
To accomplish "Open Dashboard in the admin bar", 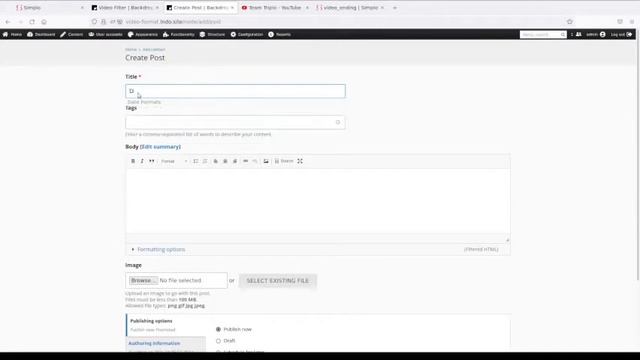I will [x=41, y=35].
